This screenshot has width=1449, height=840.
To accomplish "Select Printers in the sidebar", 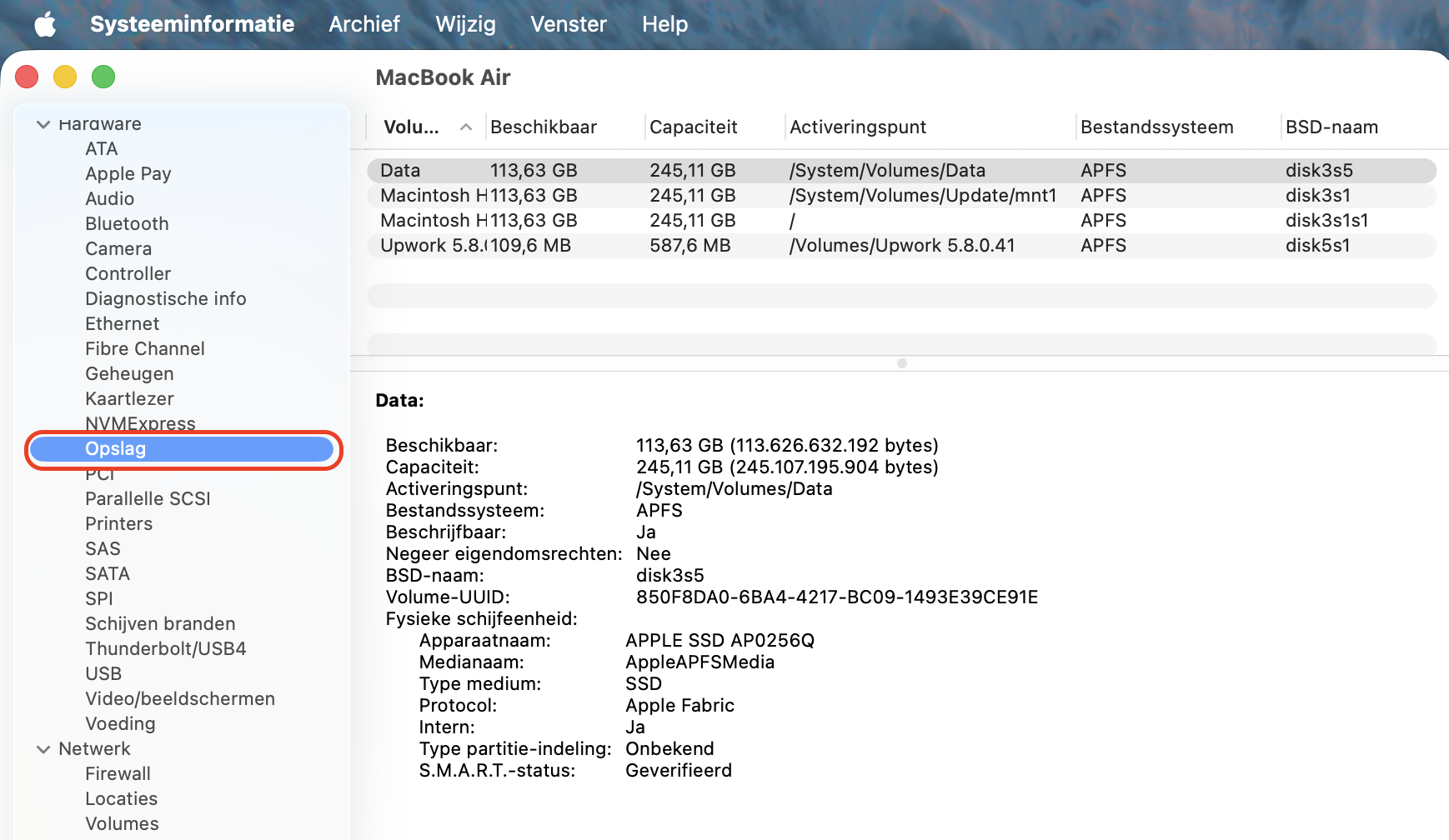I will pyautogui.click(x=119, y=523).
